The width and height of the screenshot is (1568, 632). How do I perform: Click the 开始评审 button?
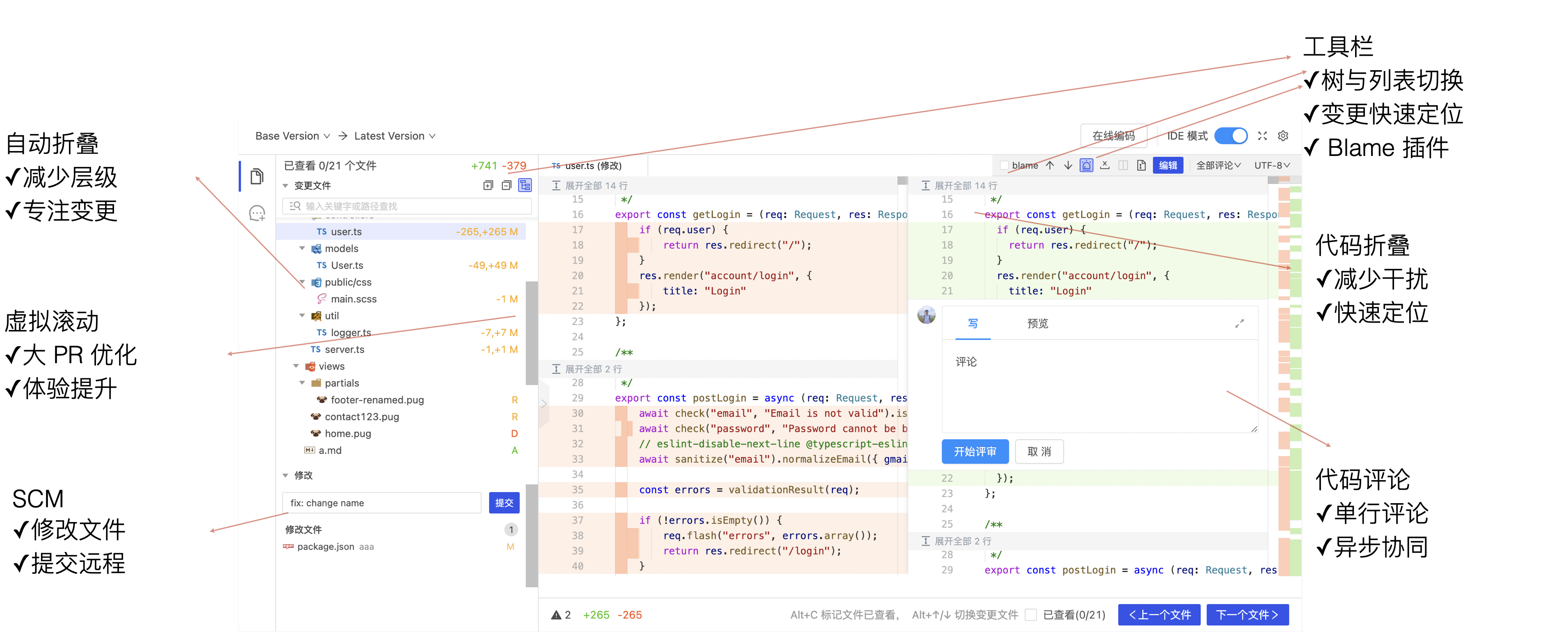tap(974, 451)
